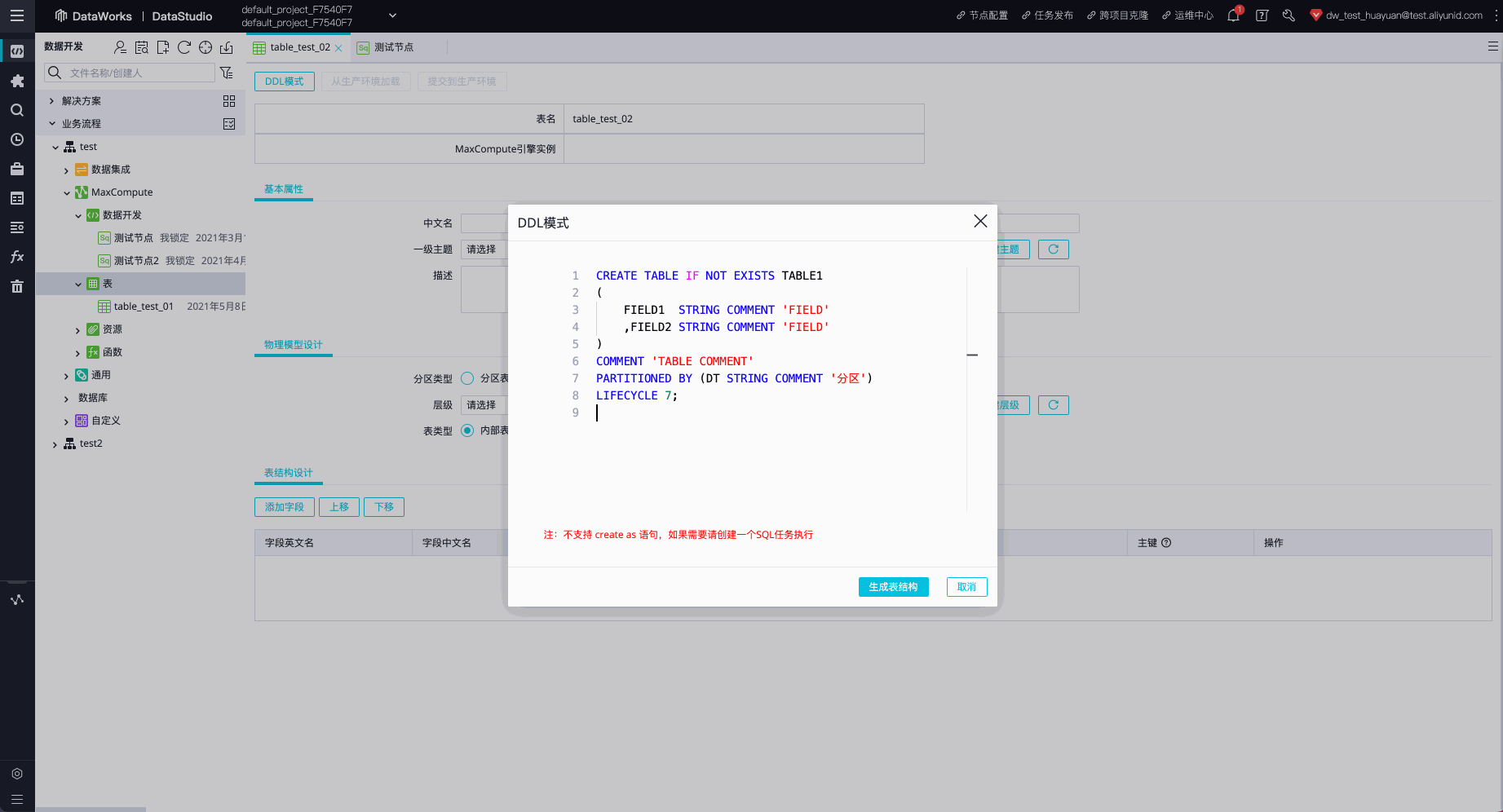The image size is (1503, 812).
Task: Expand the 资源 folder
Action: 78,330
